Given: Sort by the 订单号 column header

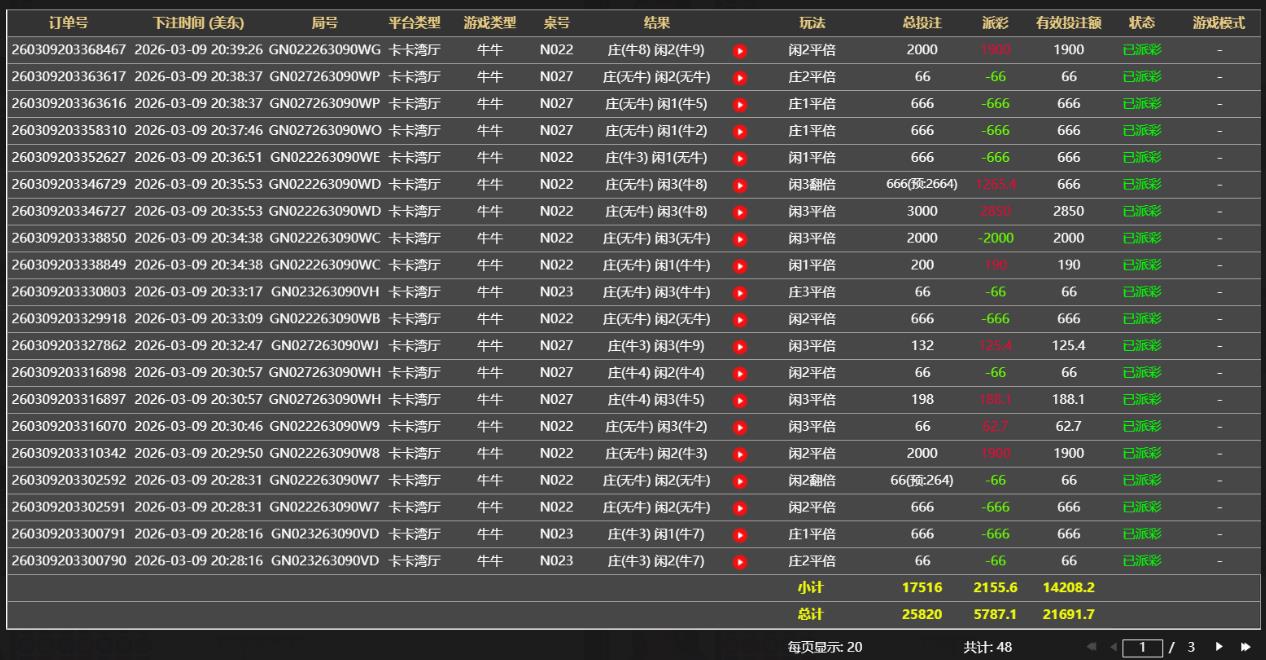Looking at the screenshot, I should coord(68,23).
